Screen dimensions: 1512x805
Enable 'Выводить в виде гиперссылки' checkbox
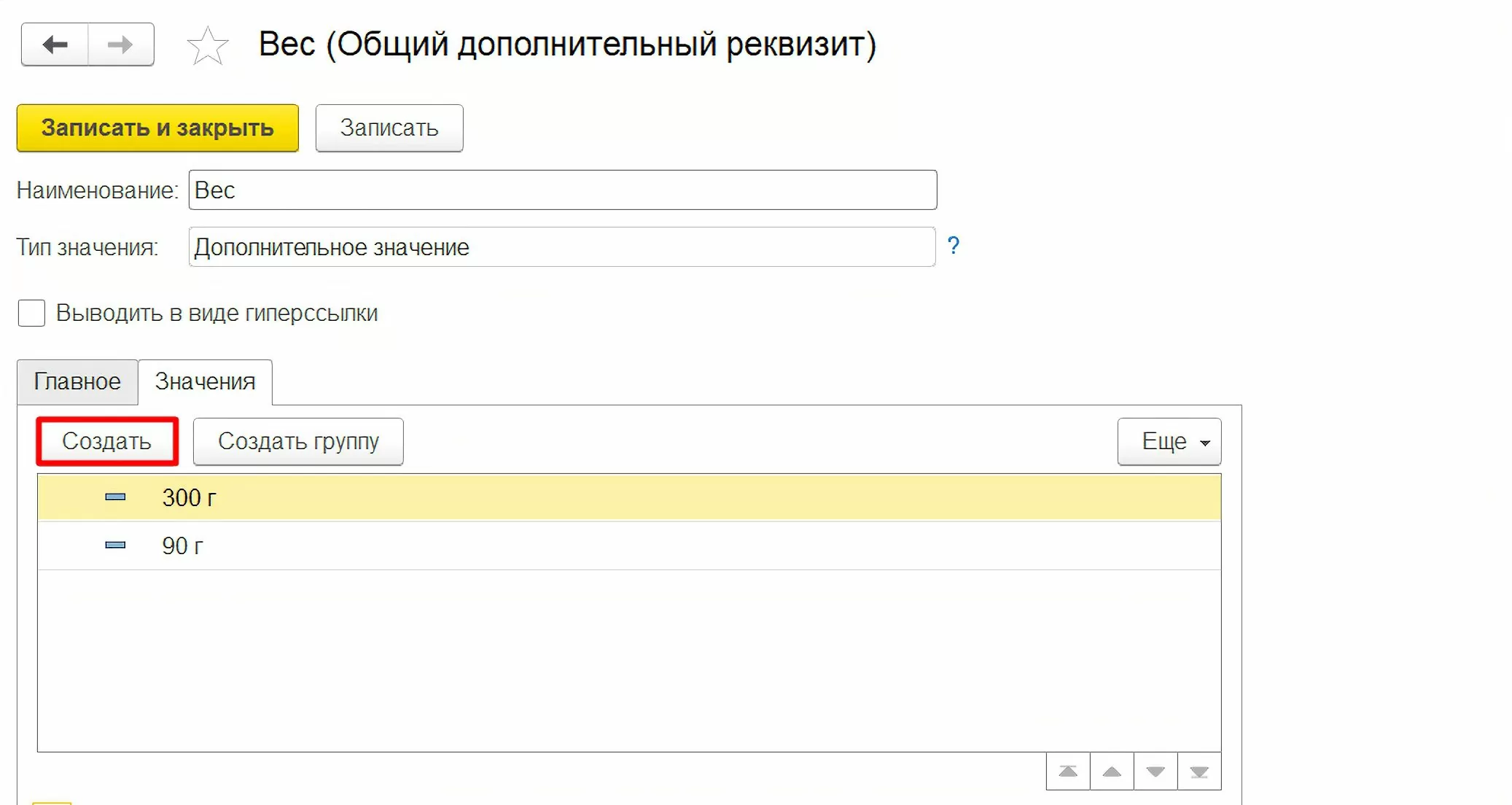(31, 313)
